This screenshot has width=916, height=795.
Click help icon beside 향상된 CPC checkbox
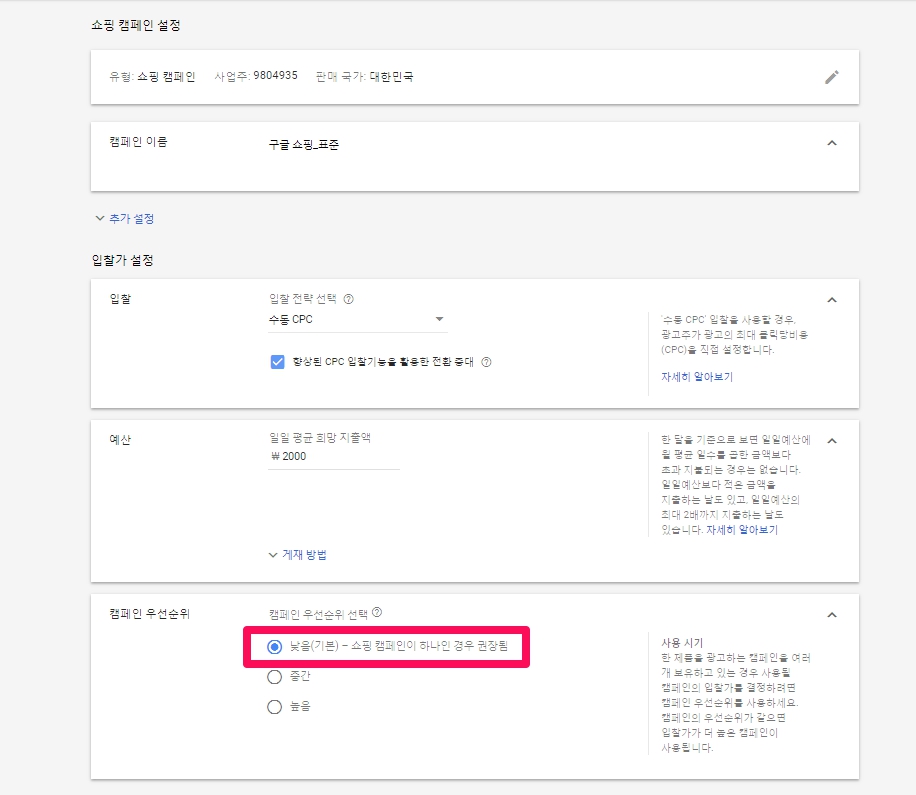coord(486,362)
